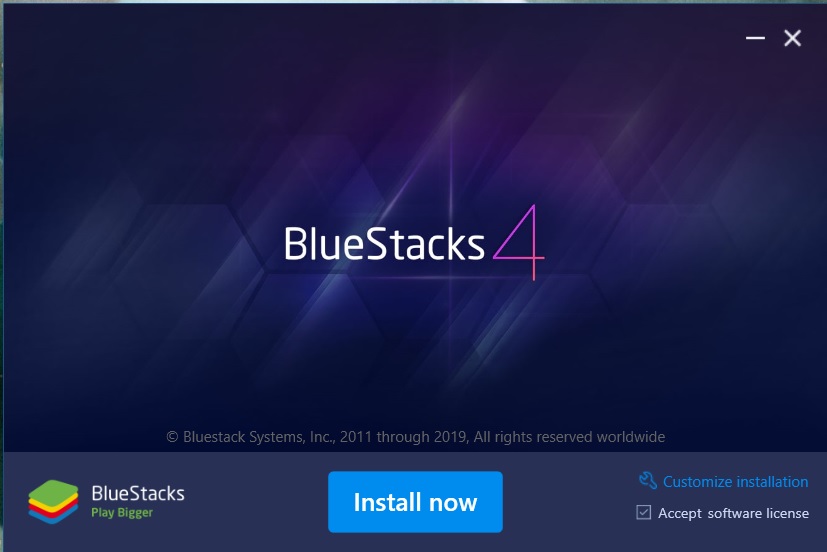827x552 pixels.
Task: Toggle the Accept software license checkbox
Action: point(643,512)
